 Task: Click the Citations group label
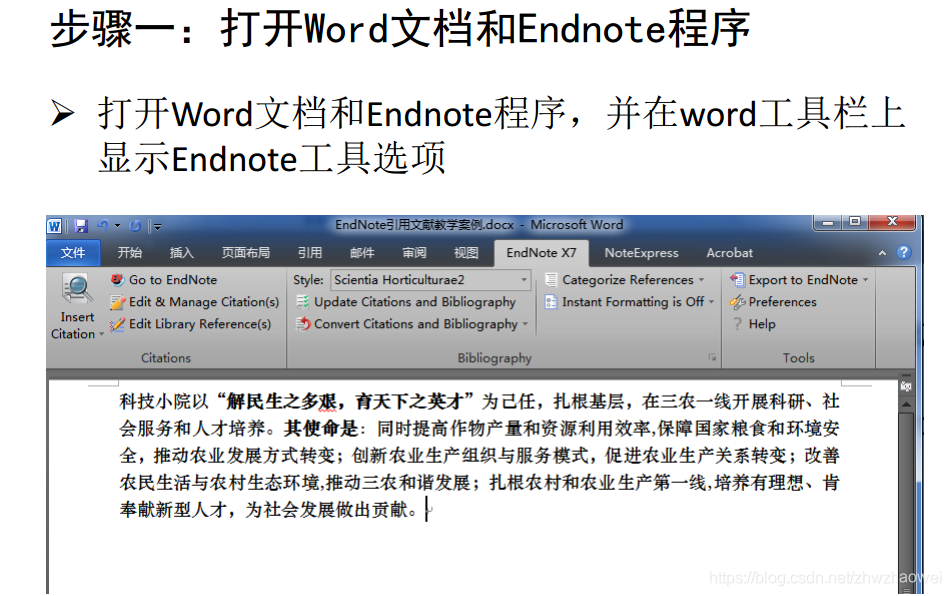tap(166, 358)
